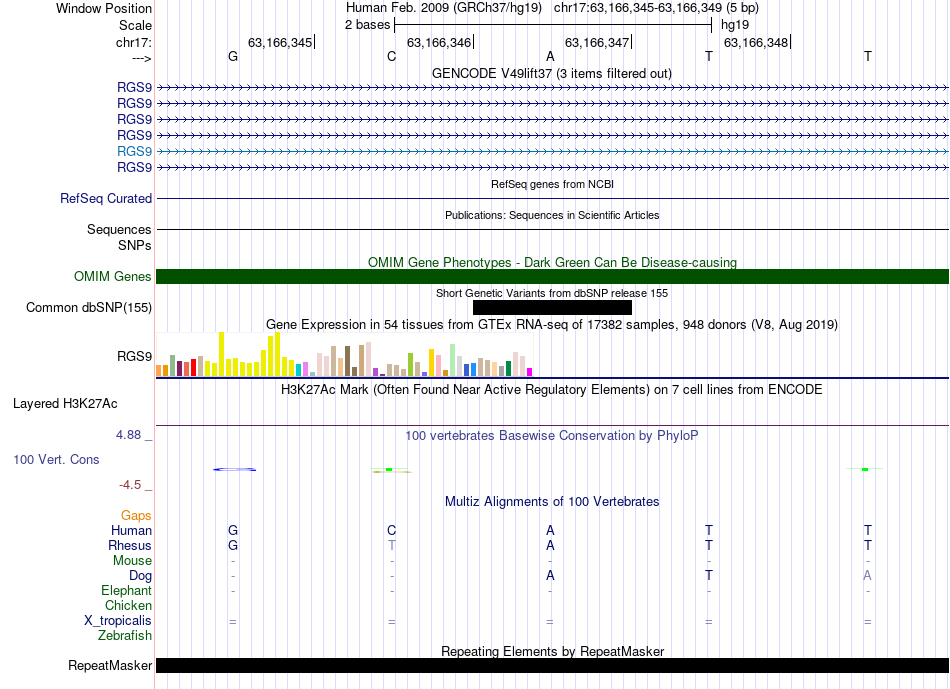This screenshot has height=689, width=950.
Task: Click the OMIM Genes track label
Action: [x=113, y=277]
